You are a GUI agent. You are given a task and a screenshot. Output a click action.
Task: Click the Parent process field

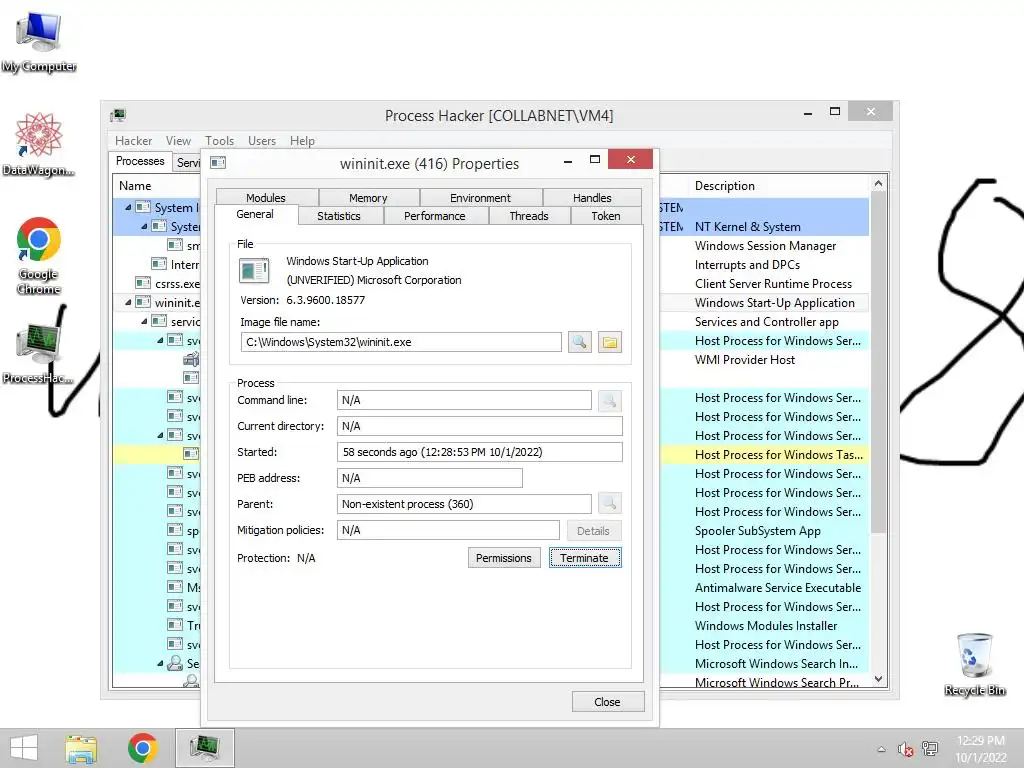click(464, 504)
